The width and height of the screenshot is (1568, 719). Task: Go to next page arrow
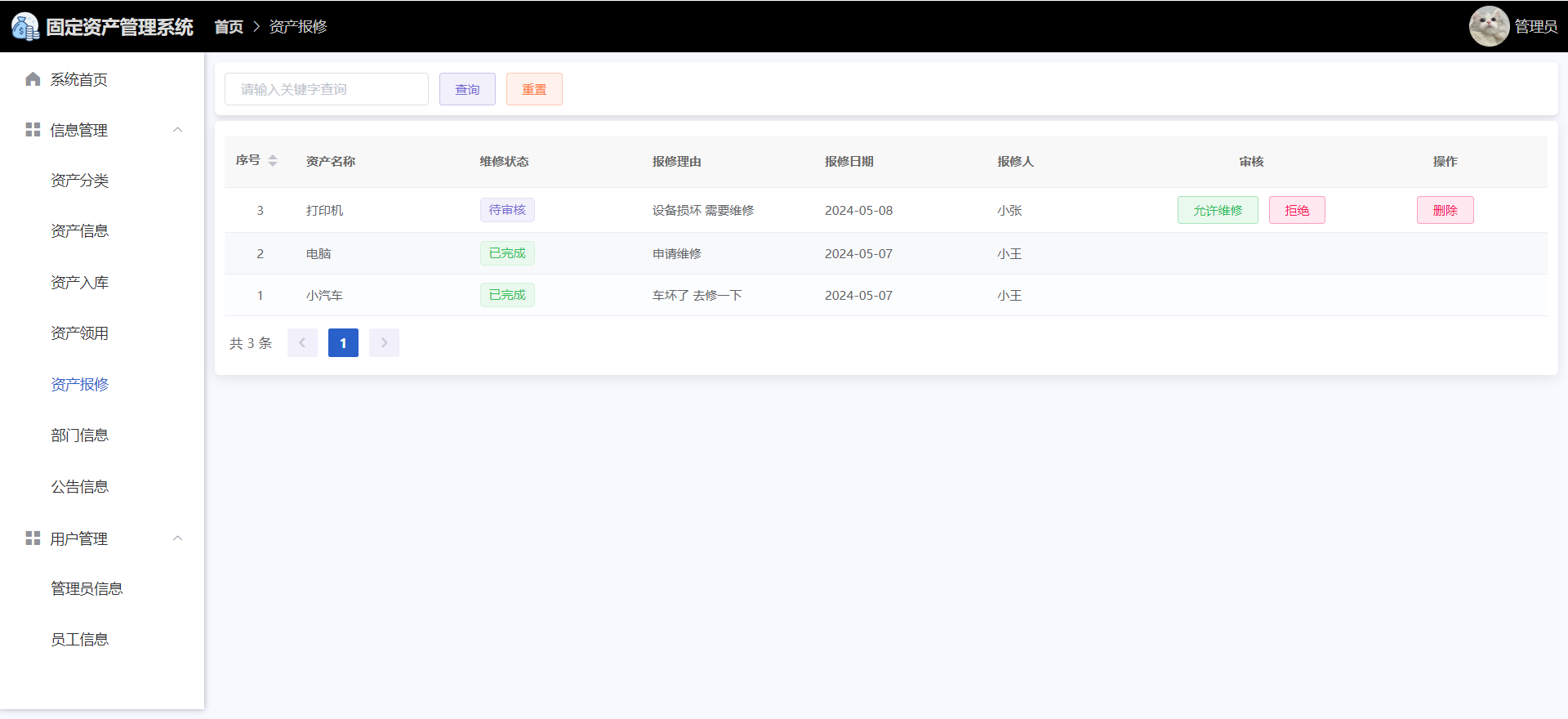point(384,343)
